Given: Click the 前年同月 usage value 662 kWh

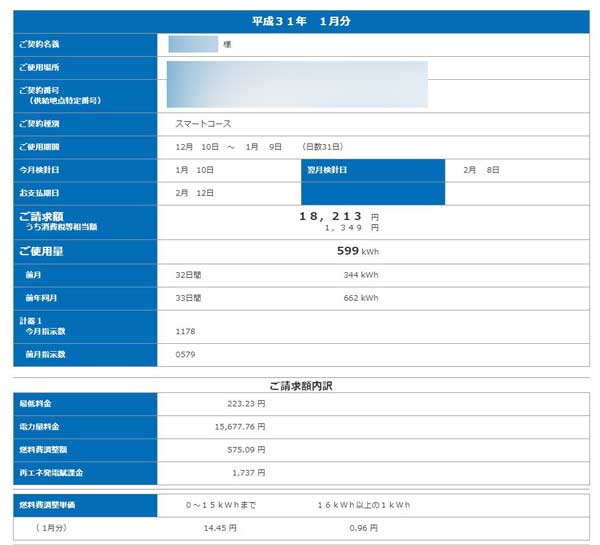Looking at the screenshot, I should tap(360, 298).
